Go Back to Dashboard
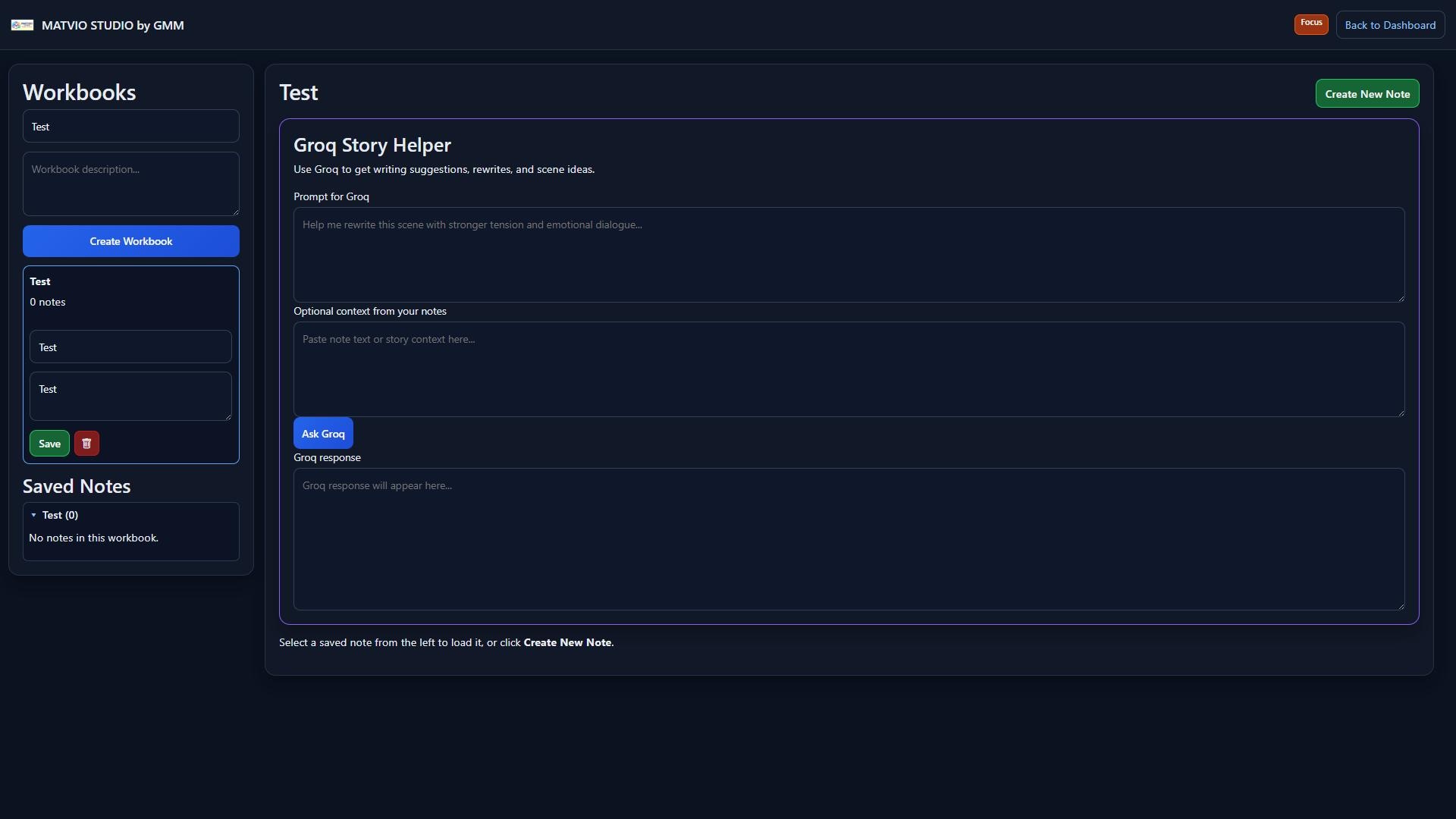 1390,25
